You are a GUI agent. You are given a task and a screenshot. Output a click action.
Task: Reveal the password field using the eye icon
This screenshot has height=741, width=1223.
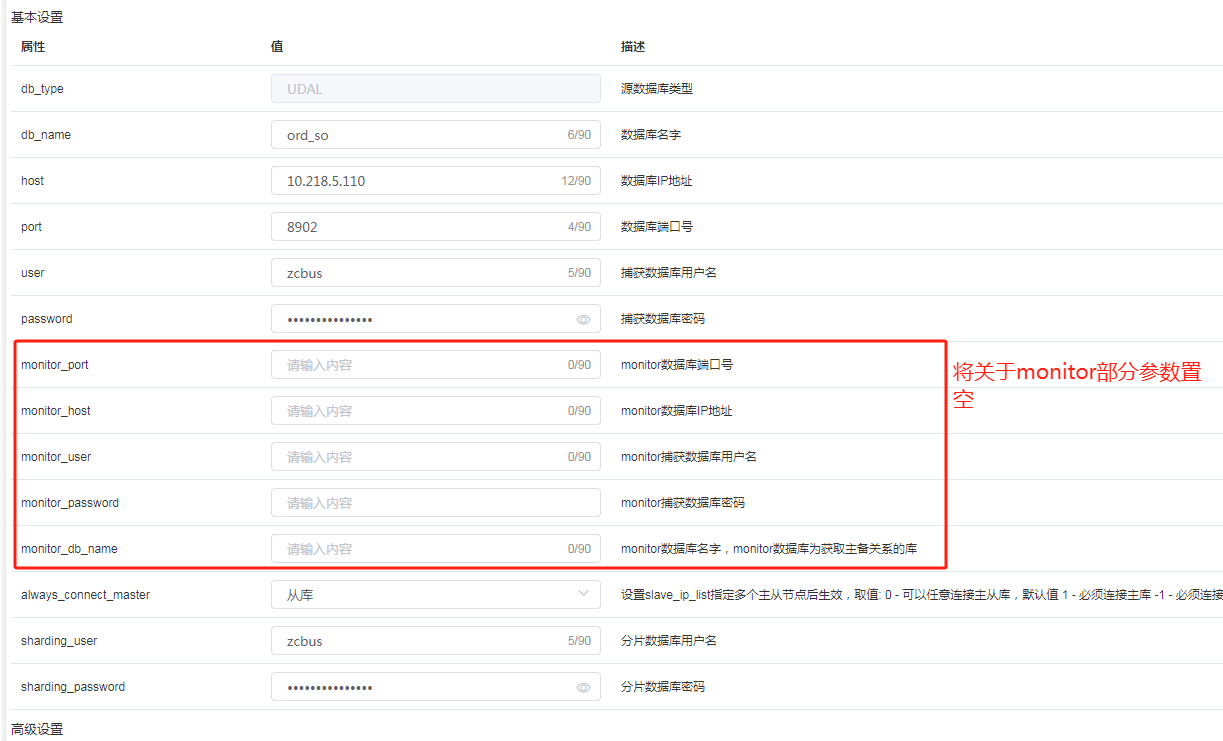click(583, 320)
